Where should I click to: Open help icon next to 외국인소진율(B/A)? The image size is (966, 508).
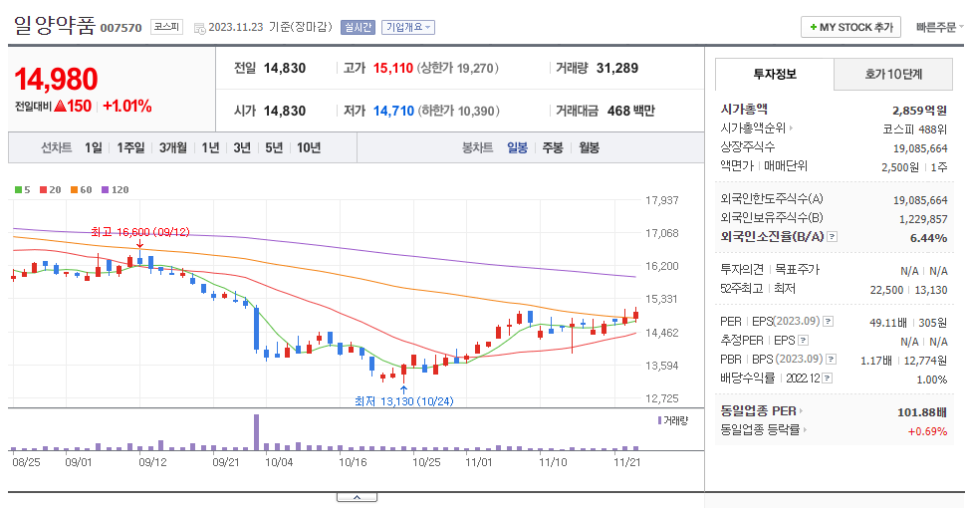832,236
